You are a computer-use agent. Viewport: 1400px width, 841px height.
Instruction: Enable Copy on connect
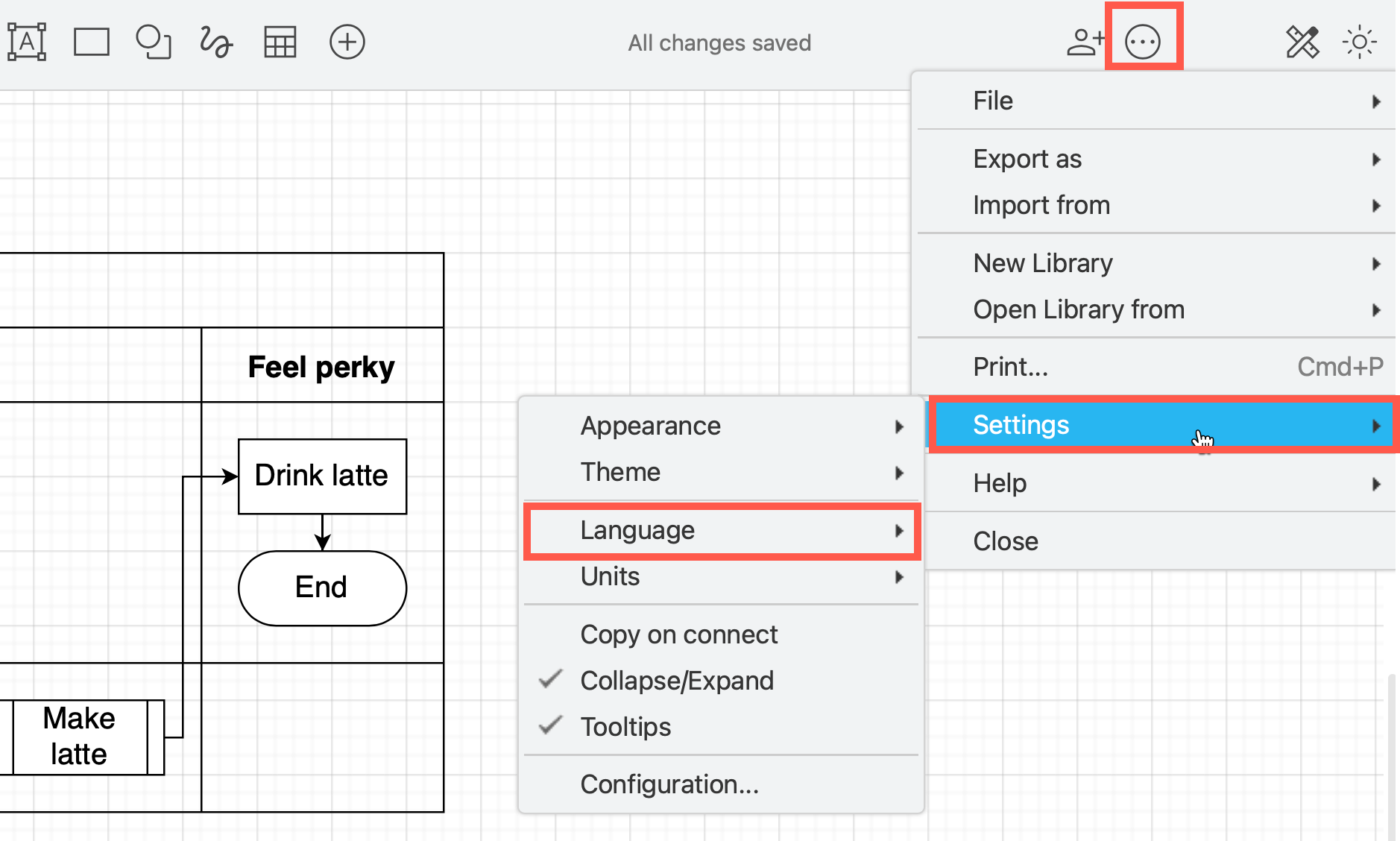(x=679, y=634)
